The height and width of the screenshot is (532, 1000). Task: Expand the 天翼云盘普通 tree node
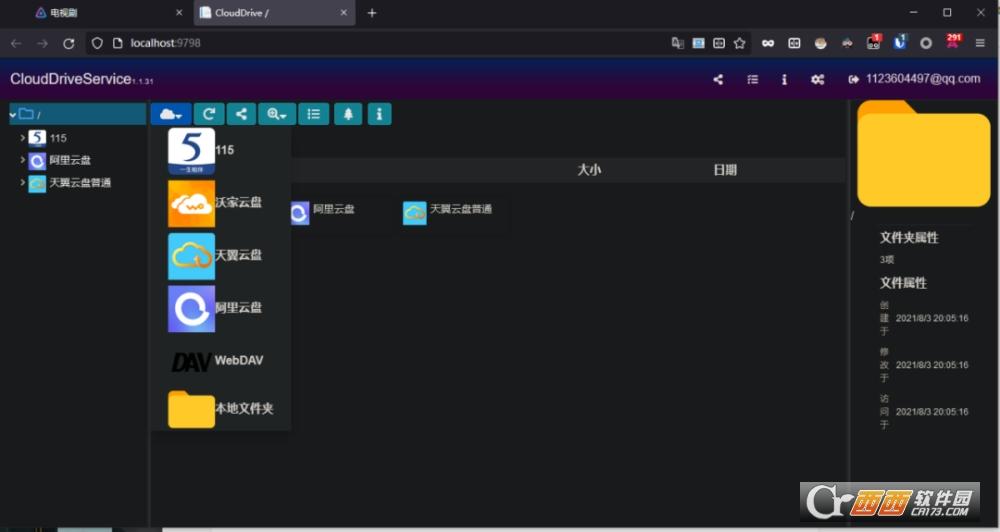pos(22,182)
